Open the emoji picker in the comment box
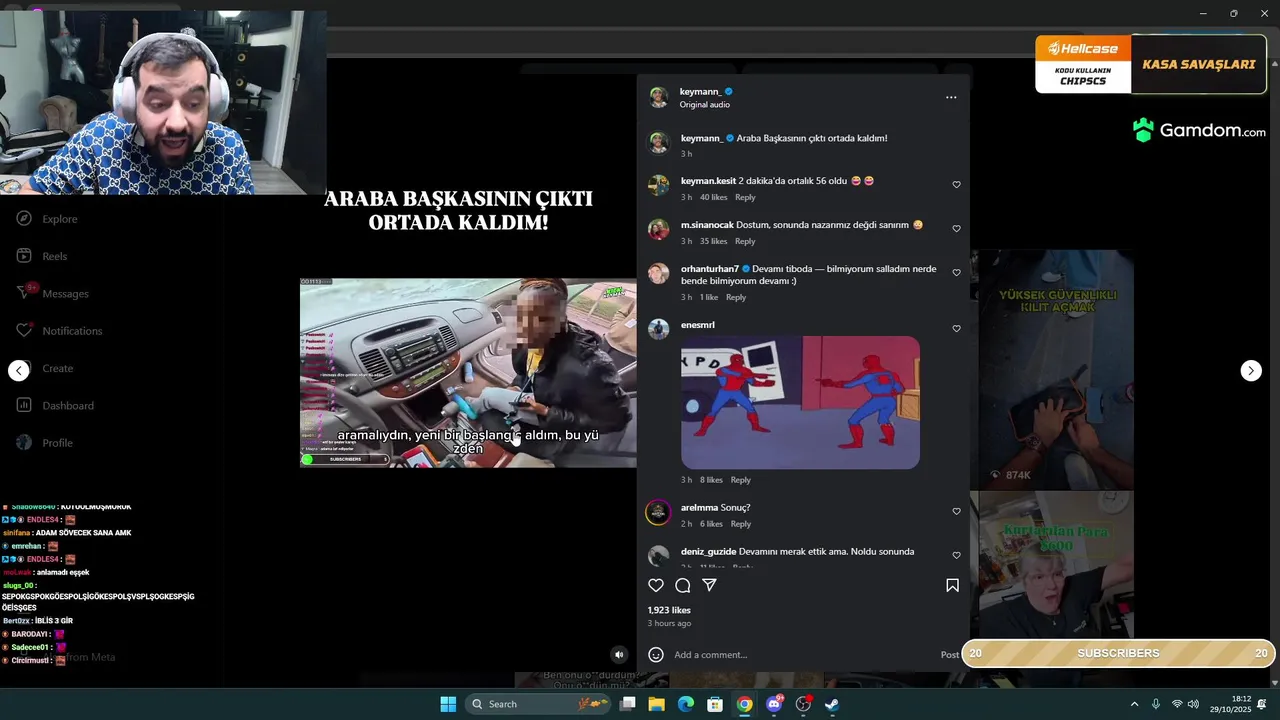 click(x=656, y=655)
